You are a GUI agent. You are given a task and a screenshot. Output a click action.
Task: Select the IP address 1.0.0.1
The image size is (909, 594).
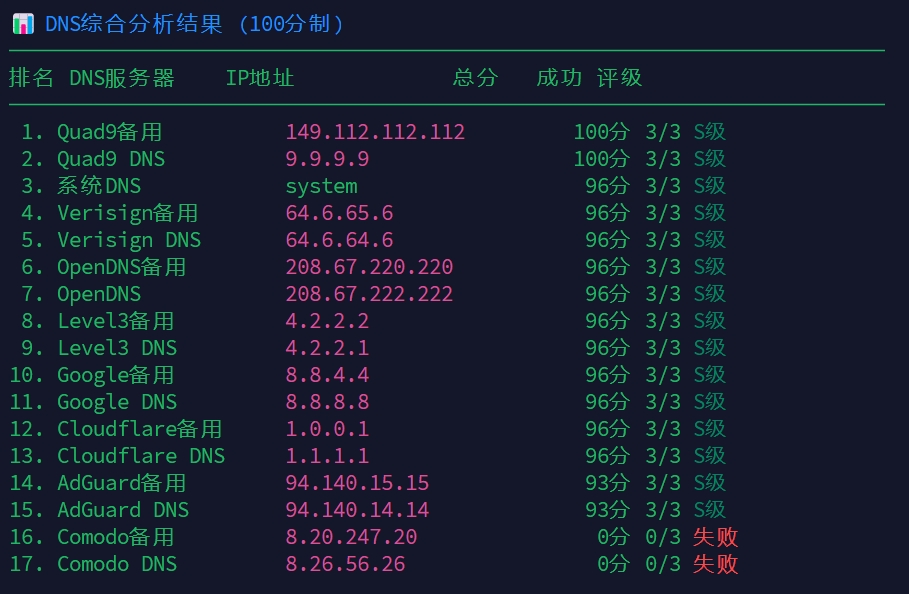coord(327,429)
